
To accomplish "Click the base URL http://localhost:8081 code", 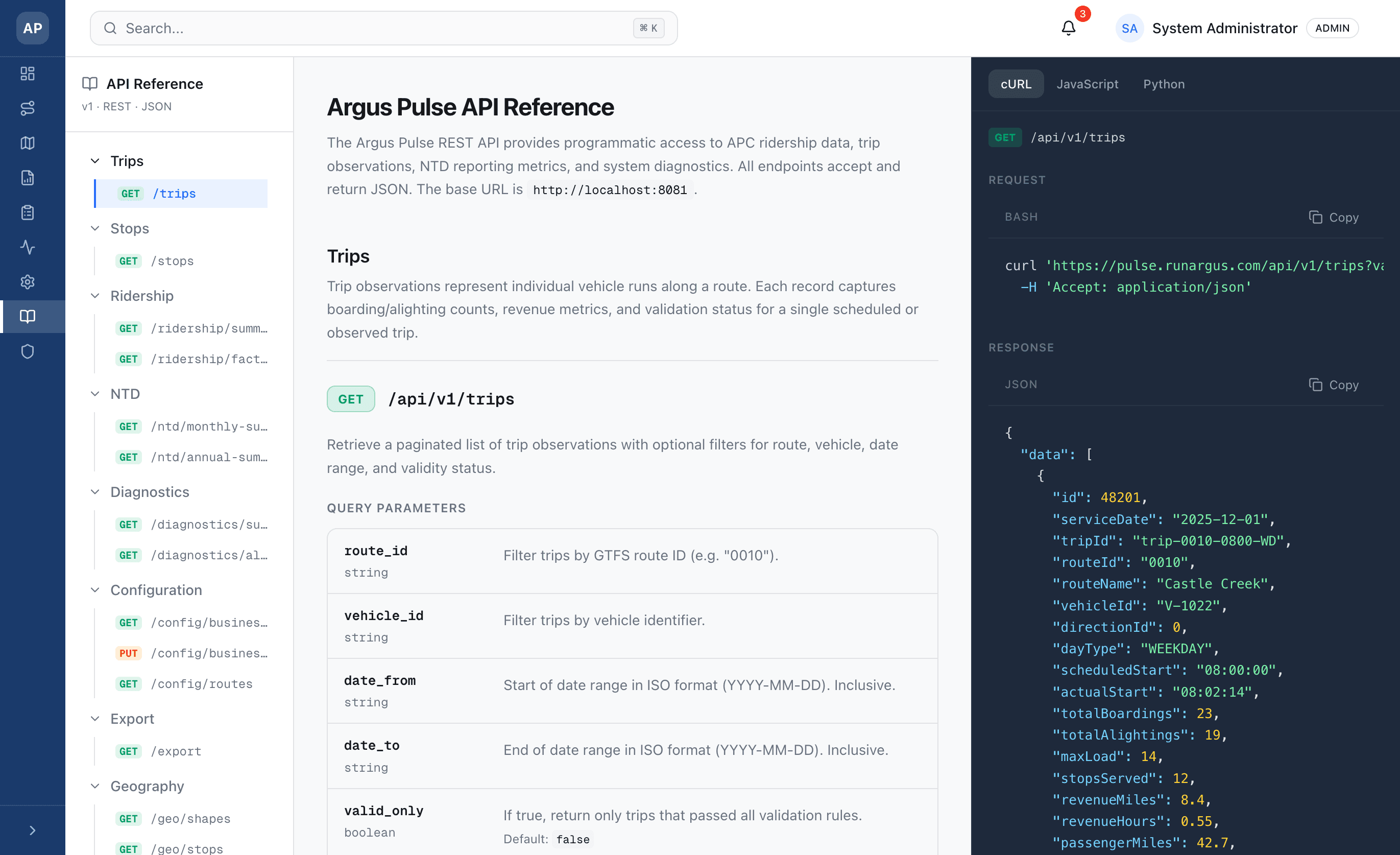I will pyautogui.click(x=610, y=190).
